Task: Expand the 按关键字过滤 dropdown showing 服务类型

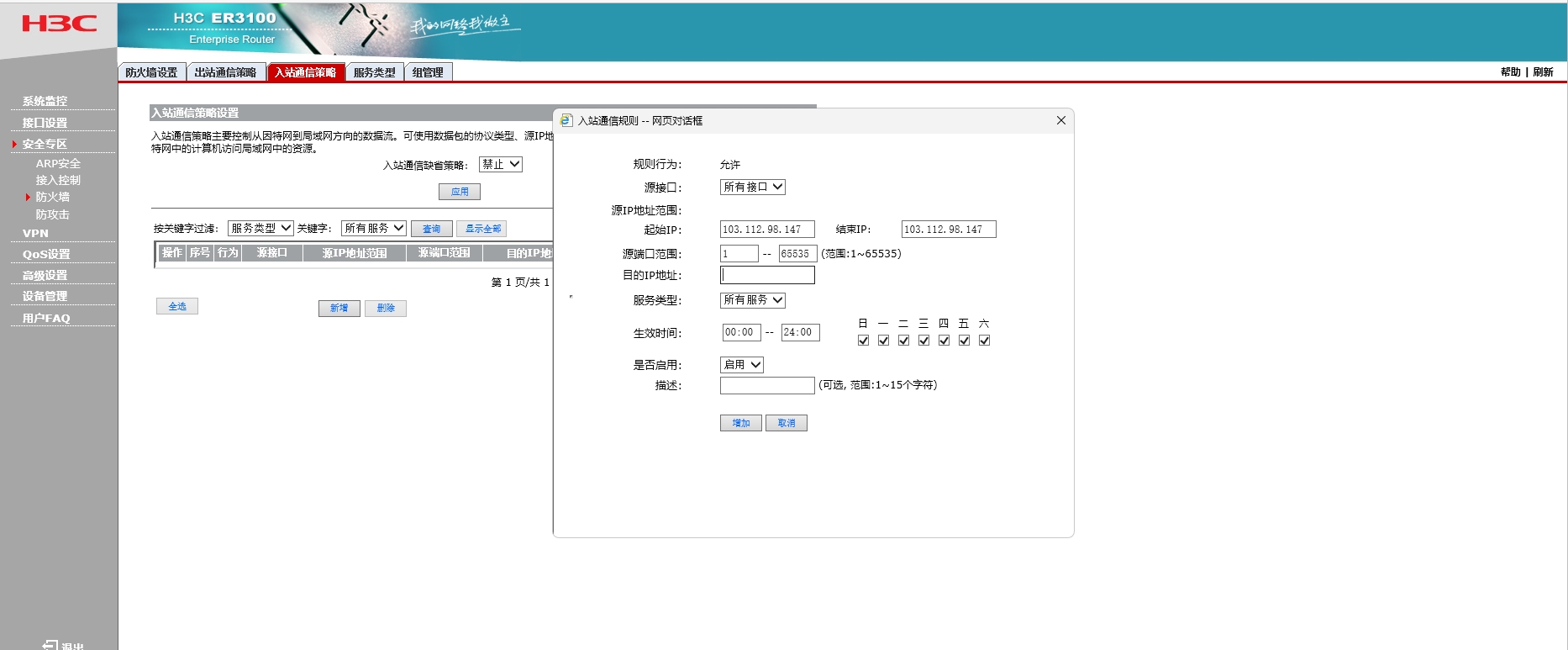Action: (x=260, y=228)
